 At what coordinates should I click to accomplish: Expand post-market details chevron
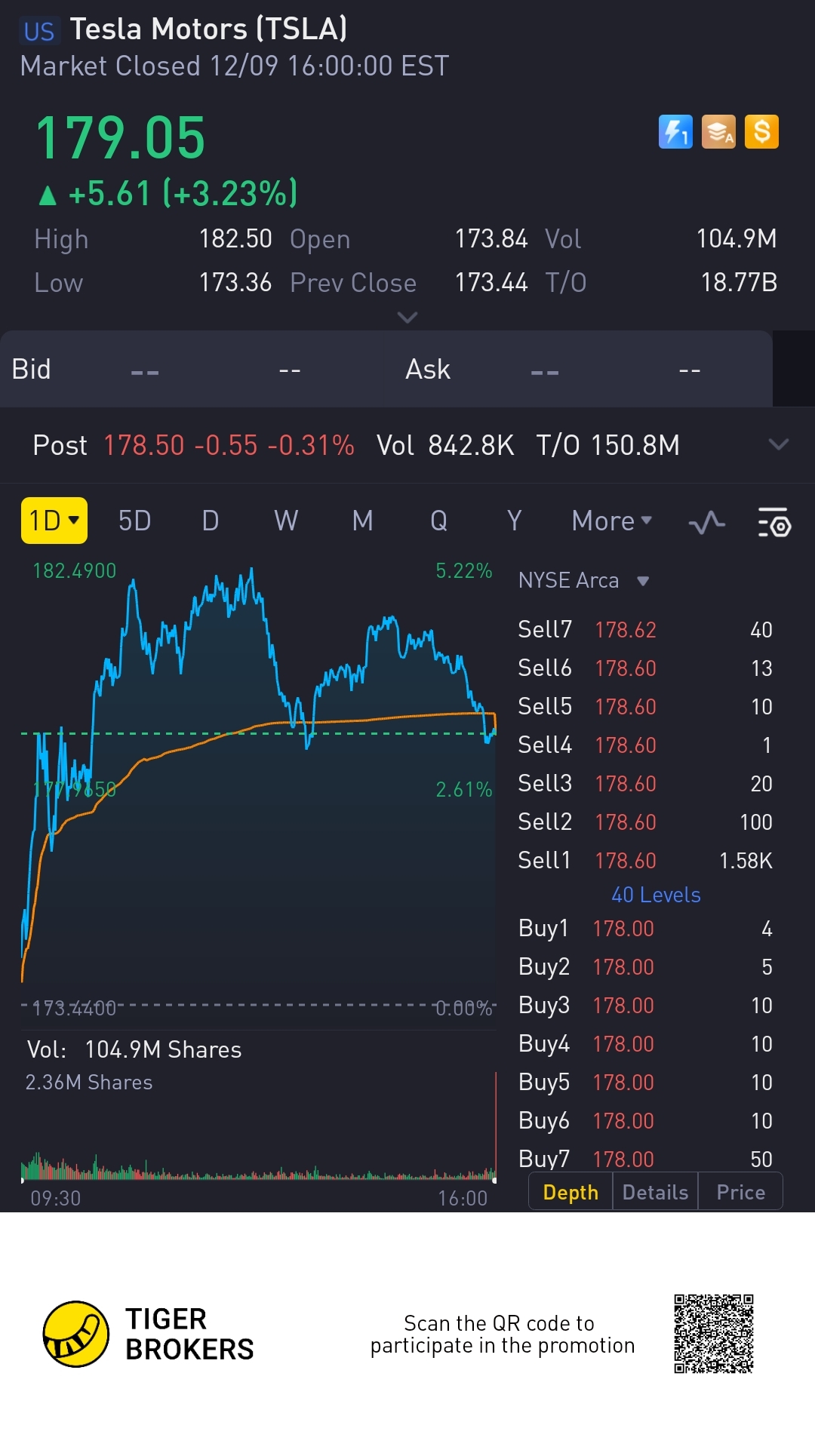point(778,444)
